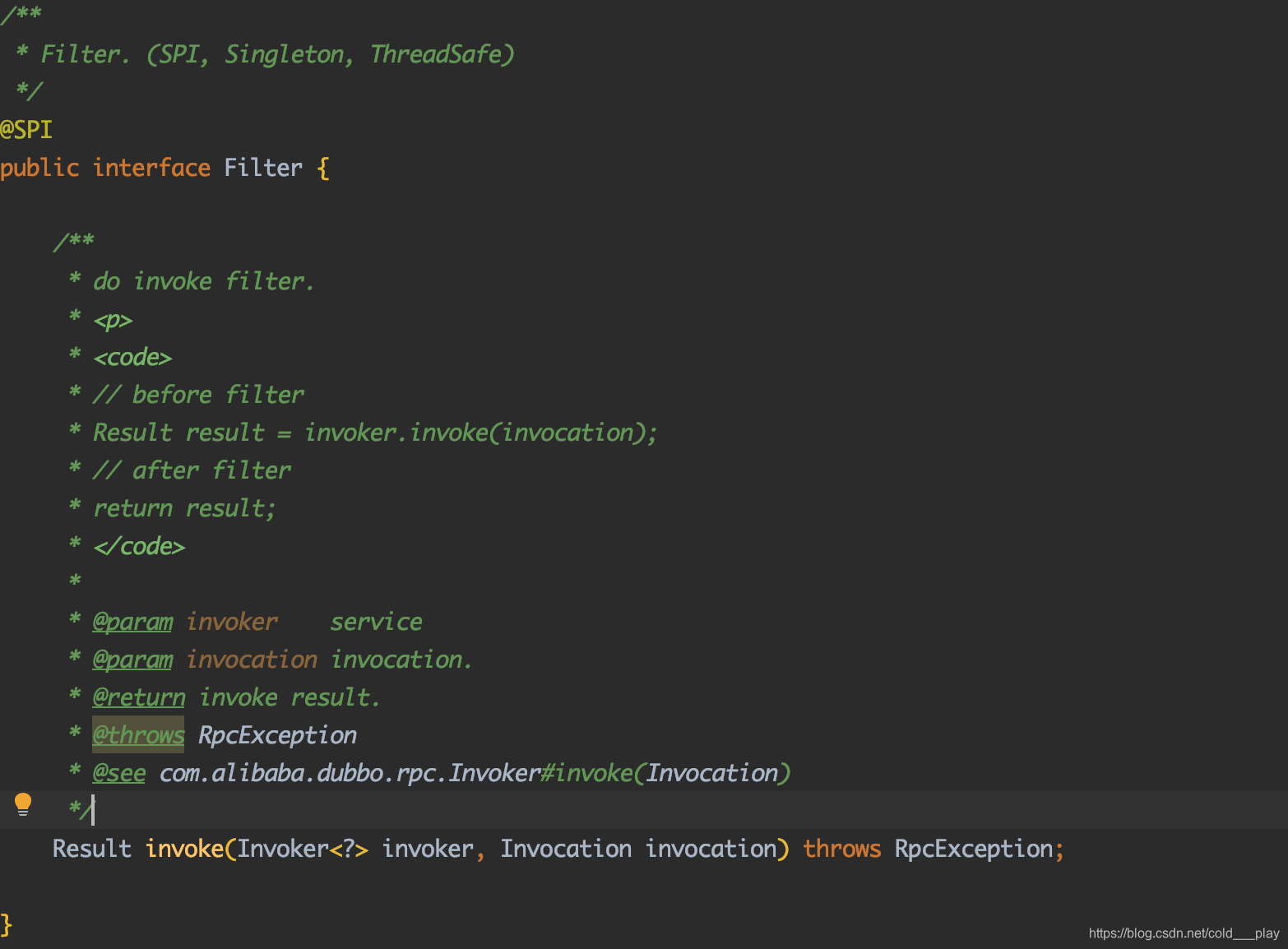Viewport: 1288px width, 949px height.
Task: Click 'RpcException' in the method signature
Action: [974, 849]
